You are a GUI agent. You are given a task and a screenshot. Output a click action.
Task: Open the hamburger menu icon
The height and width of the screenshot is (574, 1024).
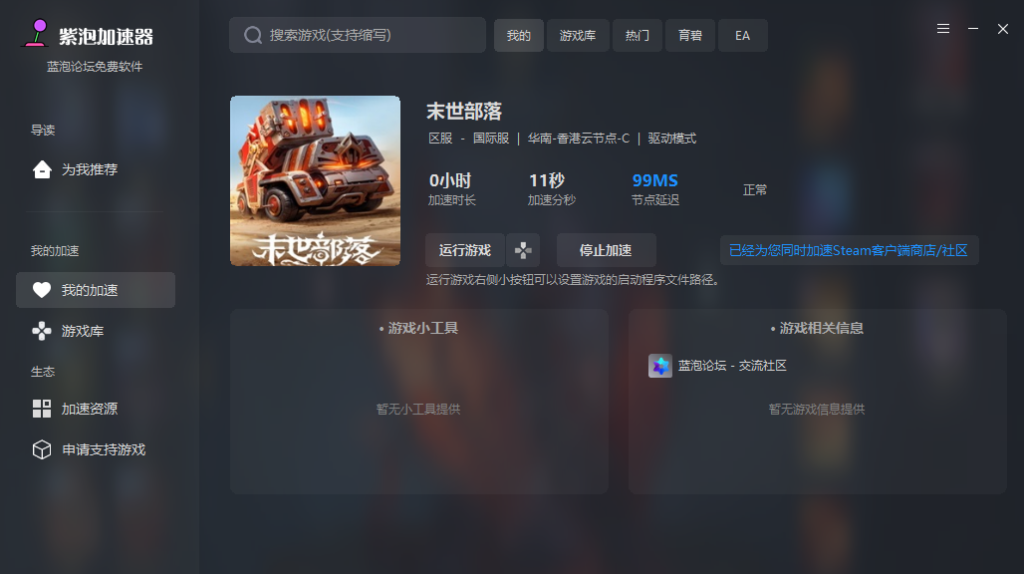pos(943,29)
